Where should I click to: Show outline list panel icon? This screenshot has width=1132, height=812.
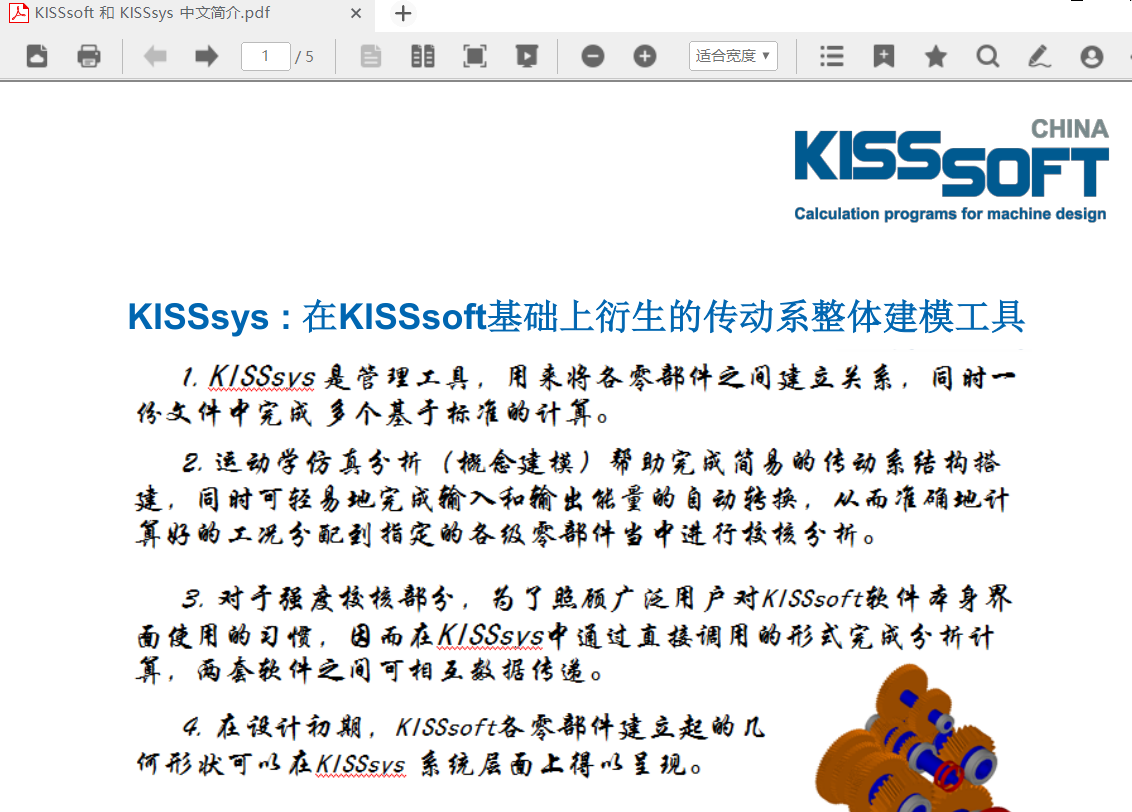click(x=832, y=56)
